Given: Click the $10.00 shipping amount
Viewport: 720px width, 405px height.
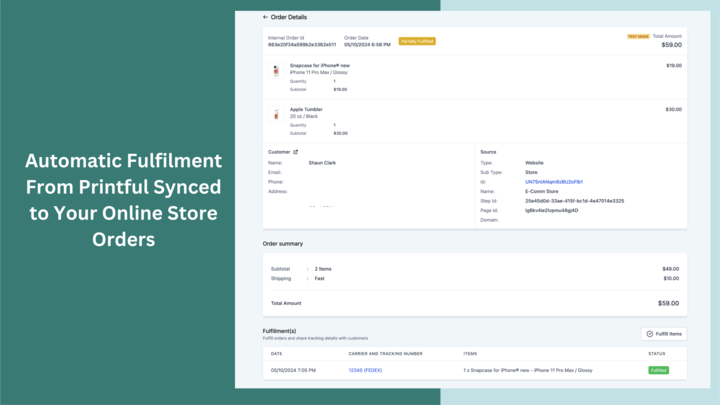Looking at the screenshot, I should click(671, 279).
